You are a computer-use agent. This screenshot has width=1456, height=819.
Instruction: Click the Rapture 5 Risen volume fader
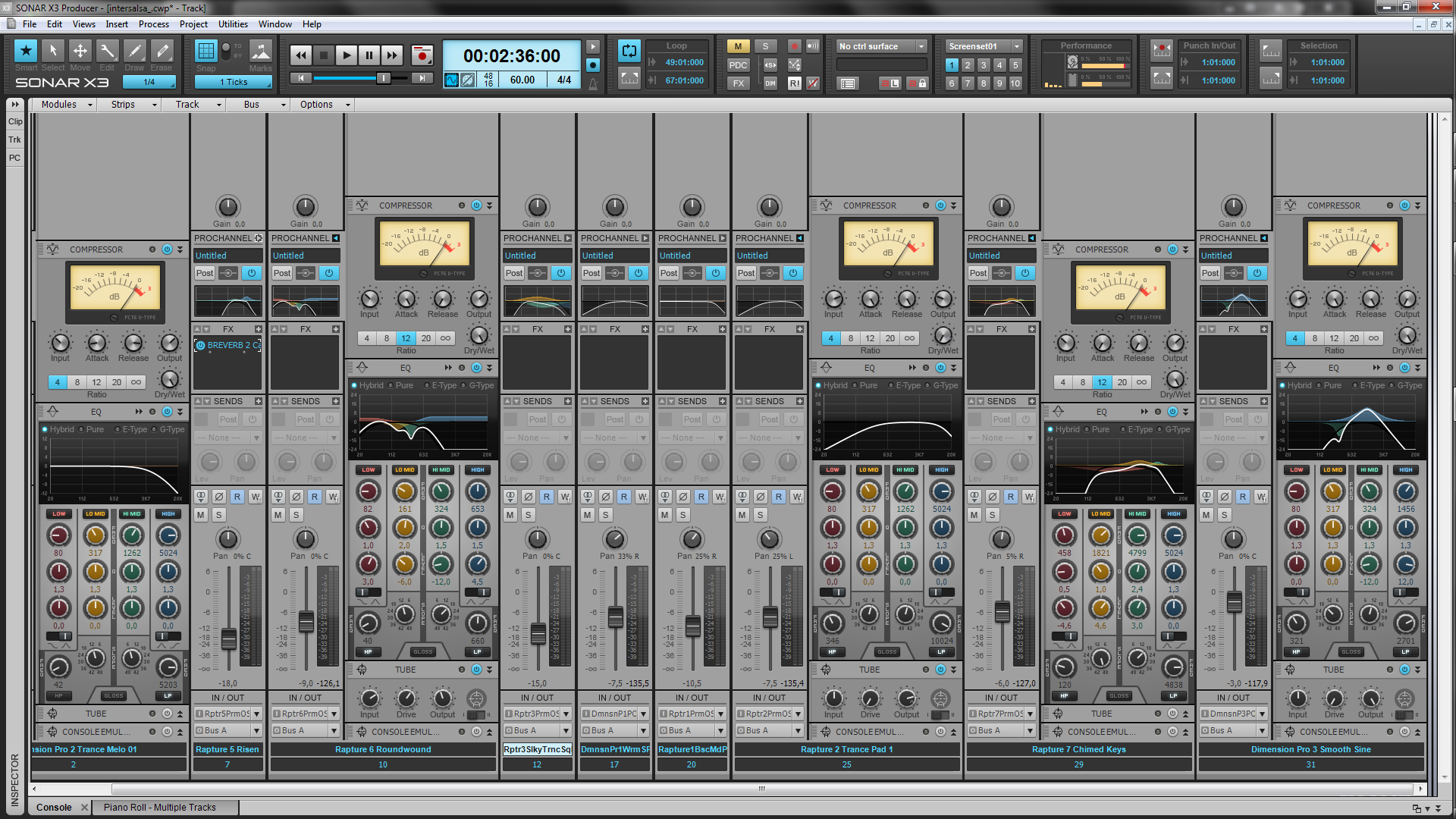pos(228,639)
